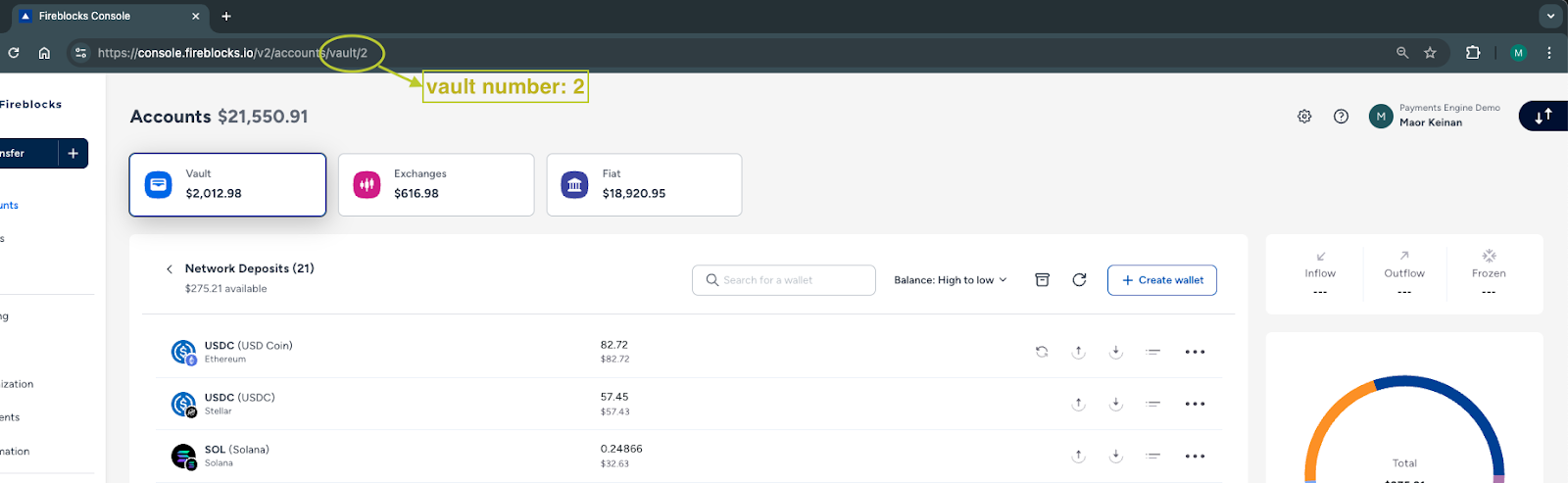Click the send (up arrow) icon on SOL row
Viewport: 1568px width, 483px height.
tap(1078, 456)
